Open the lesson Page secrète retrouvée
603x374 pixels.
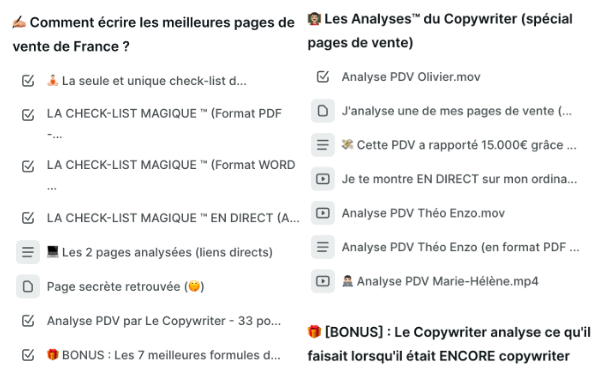(125, 287)
